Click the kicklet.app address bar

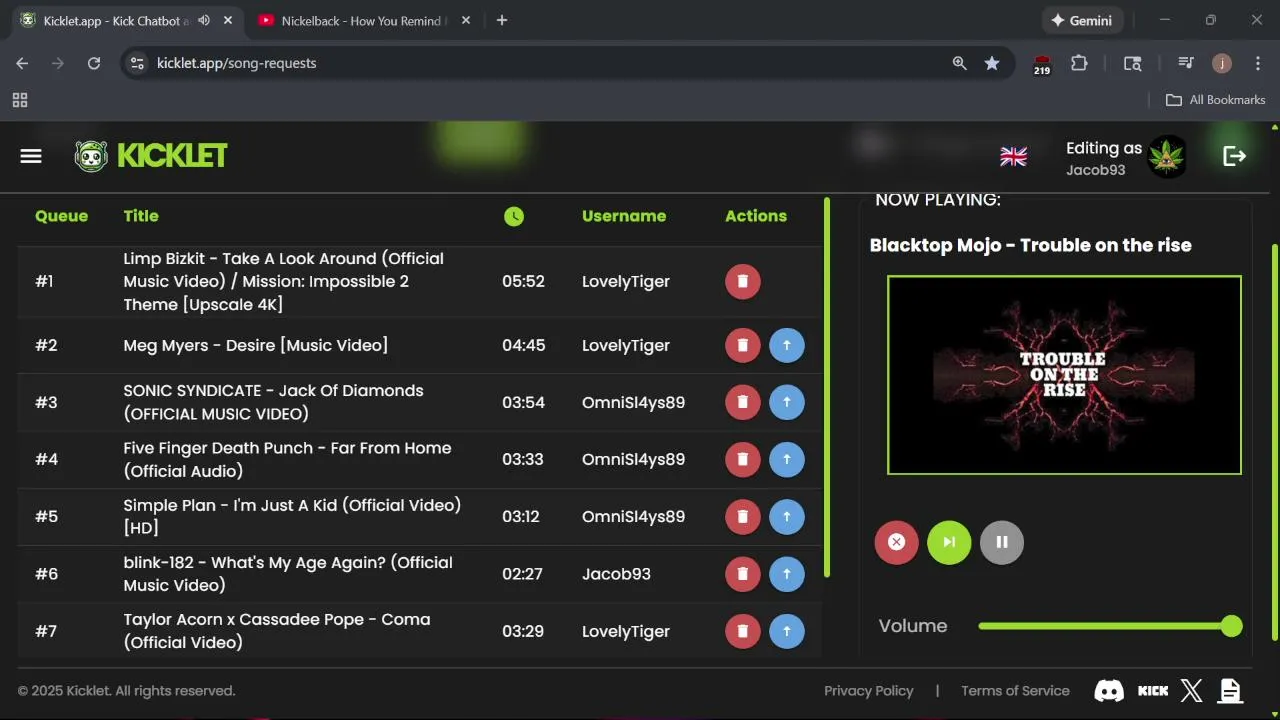click(540, 63)
